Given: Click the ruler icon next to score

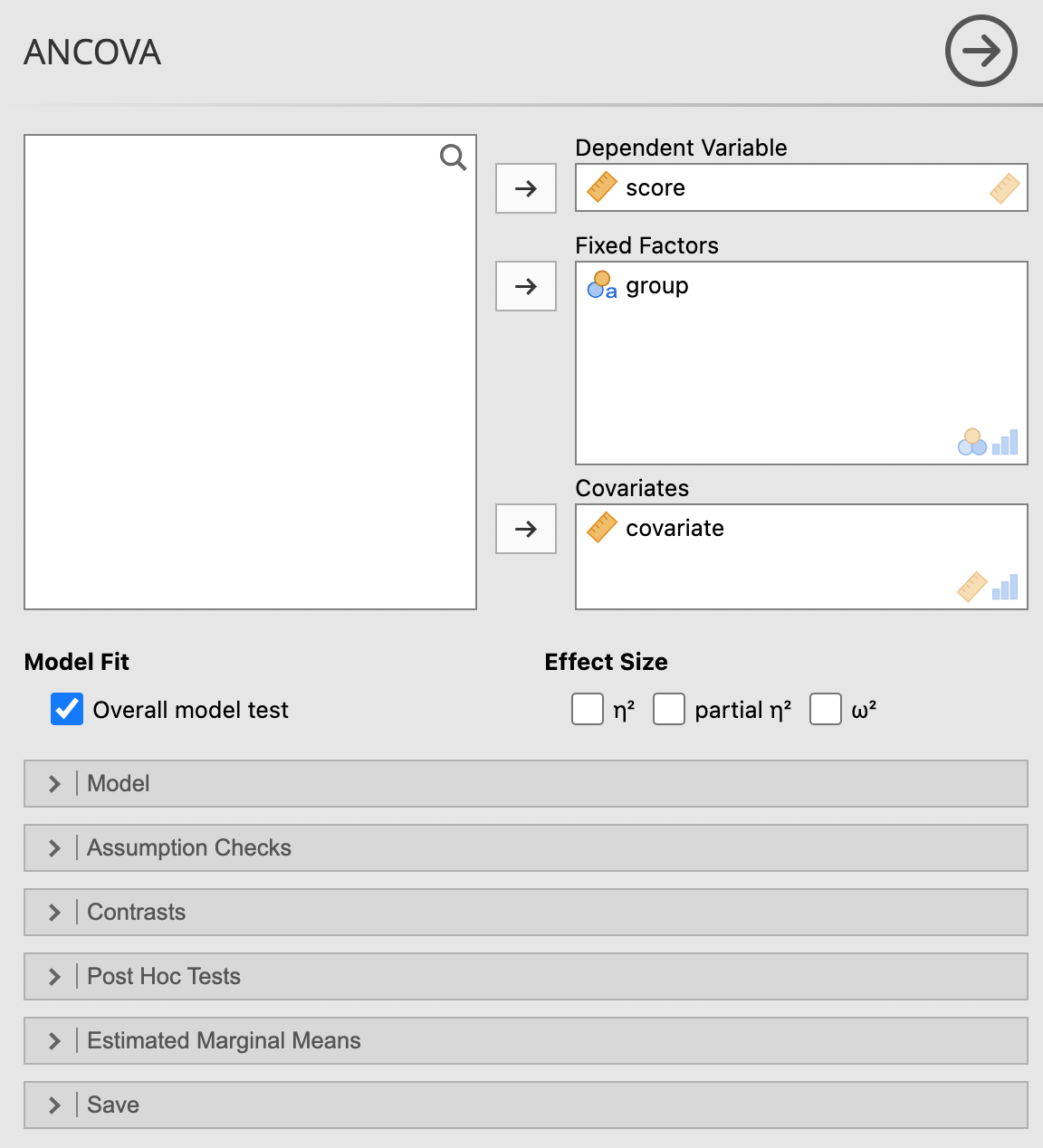Looking at the screenshot, I should 602,187.
